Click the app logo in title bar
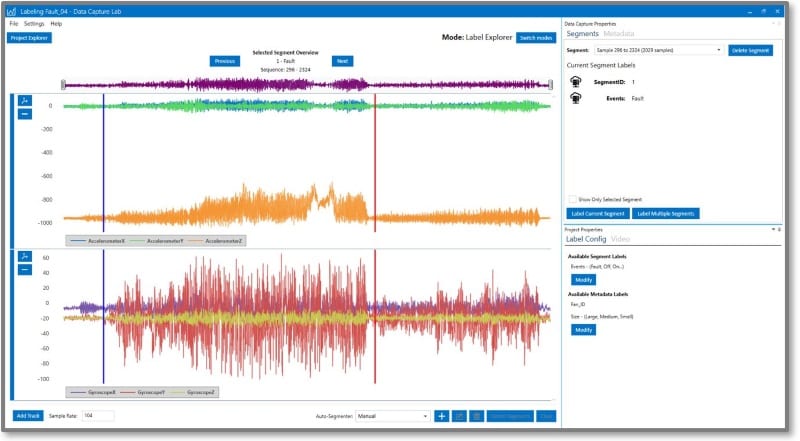This screenshot has width=800, height=441. pyautogui.click(x=11, y=11)
